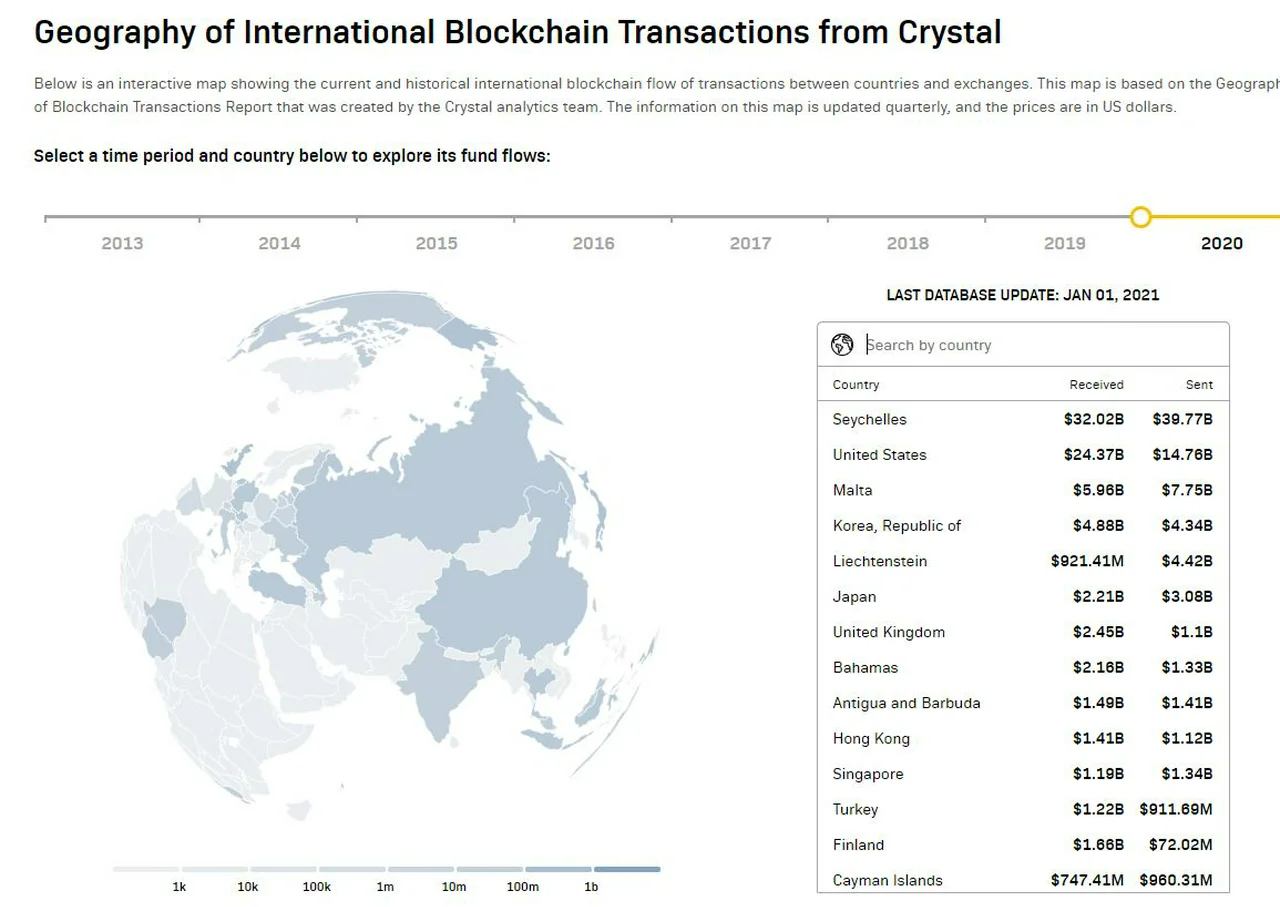
Task: Select the 2020 time period
Action: tap(1221, 243)
